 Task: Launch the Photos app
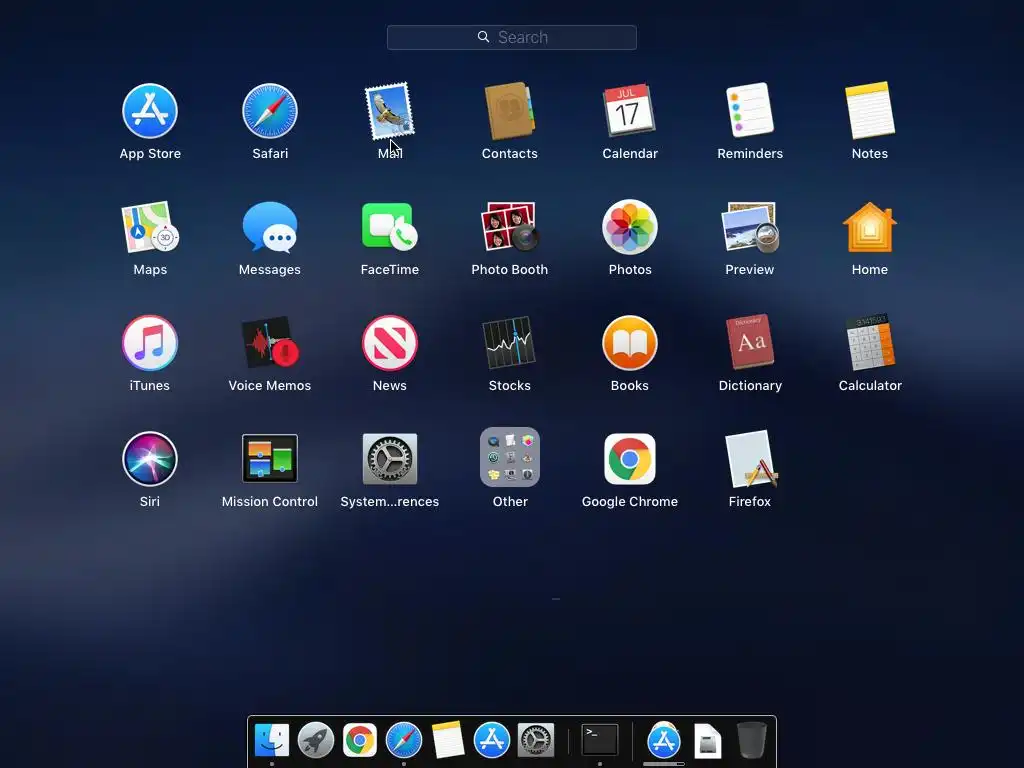pyautogui.click(x=630, y=227)
